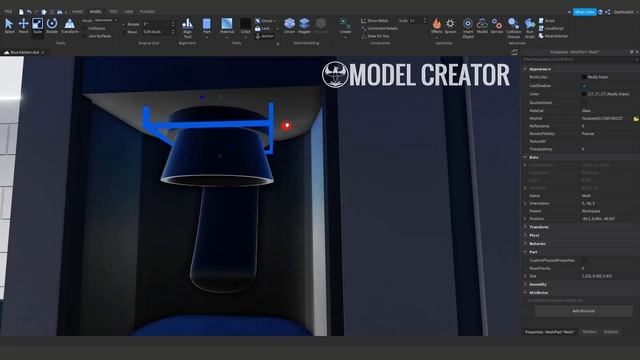Click the Run Script icon

click(530, 28)
